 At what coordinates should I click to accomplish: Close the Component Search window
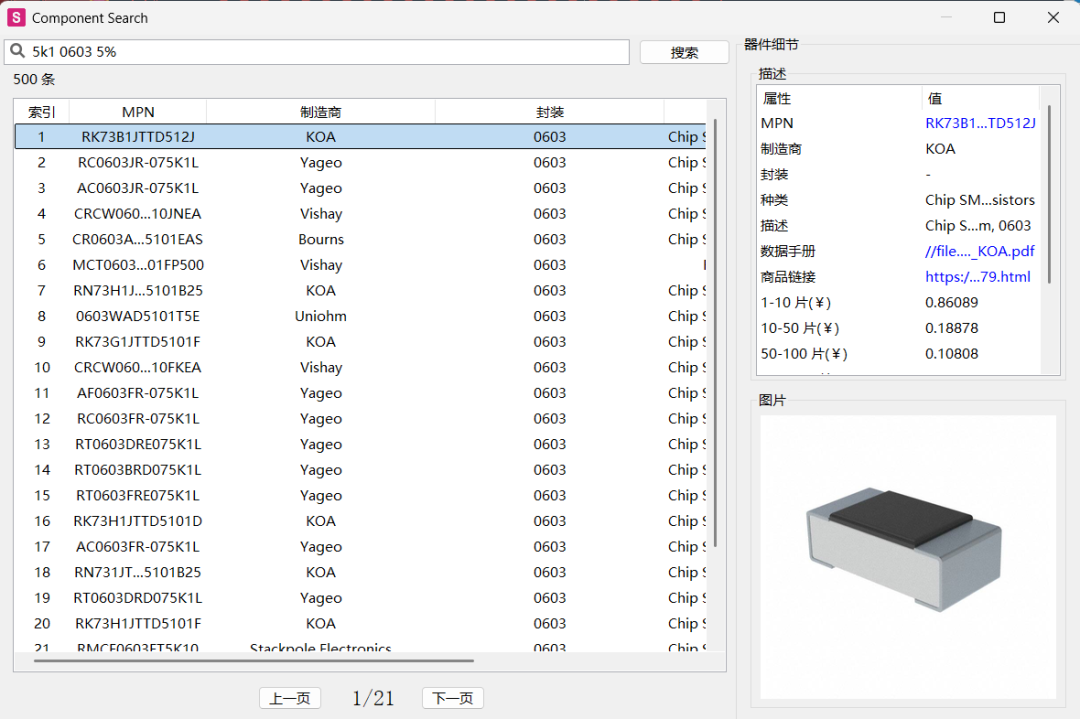pyautogui.click(x=1053, y=17)
